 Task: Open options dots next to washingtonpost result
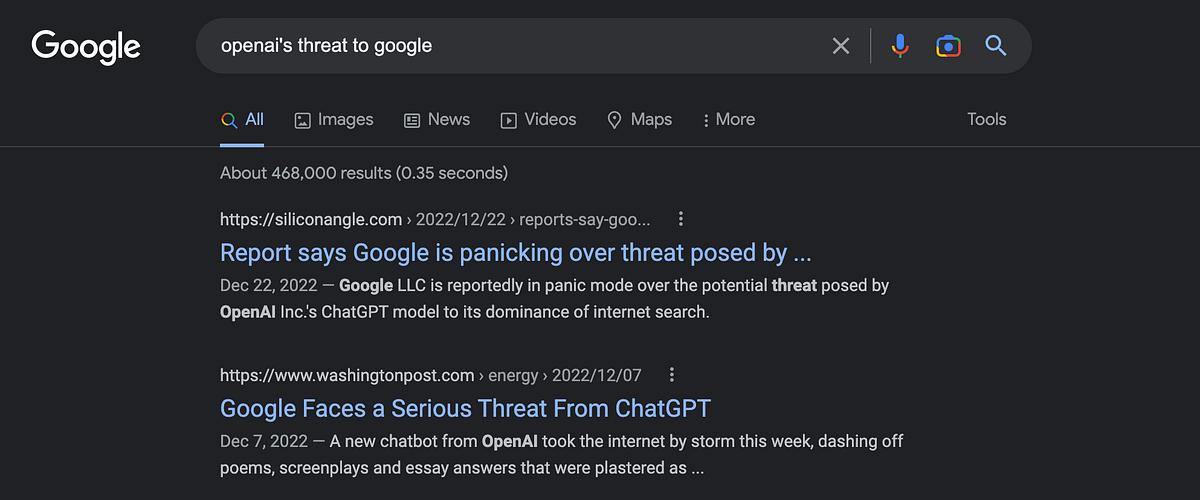[x=672, y=375]
